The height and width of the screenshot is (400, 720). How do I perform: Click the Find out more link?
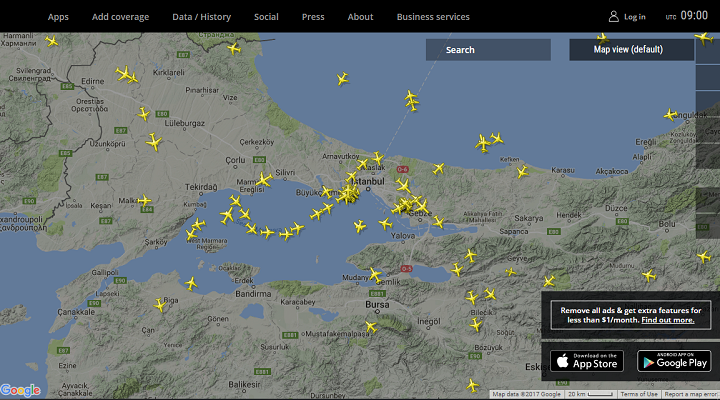(668, 320)
